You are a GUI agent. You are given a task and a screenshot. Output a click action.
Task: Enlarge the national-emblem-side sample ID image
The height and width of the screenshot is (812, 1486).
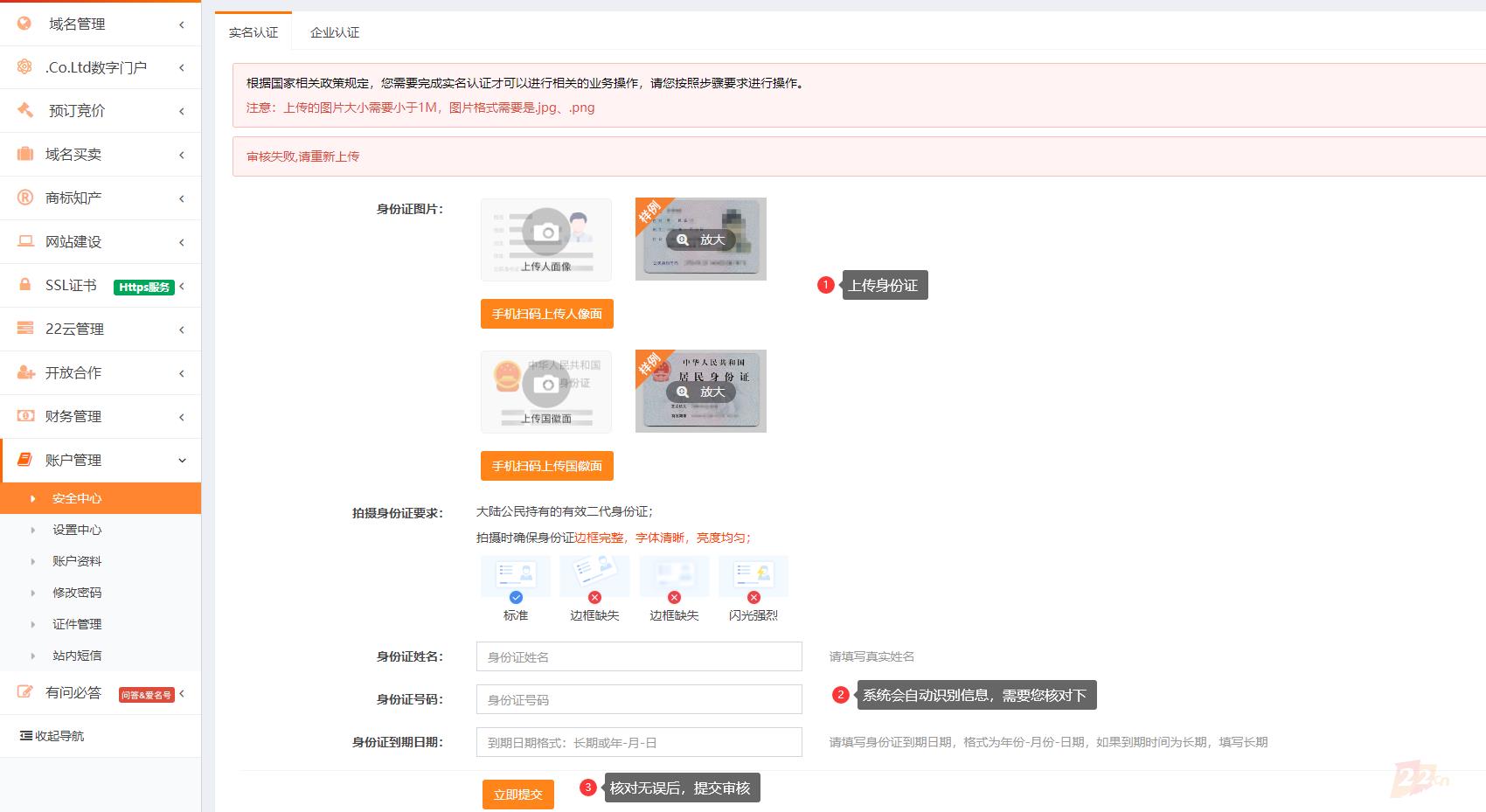coord(701,392)
